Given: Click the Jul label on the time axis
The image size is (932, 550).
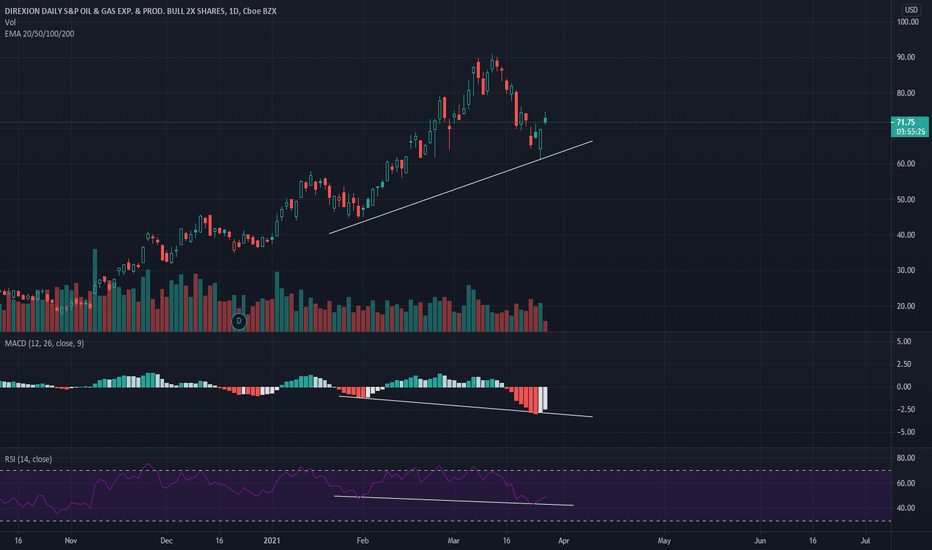Looking at the screenshot, I should 865,540.
